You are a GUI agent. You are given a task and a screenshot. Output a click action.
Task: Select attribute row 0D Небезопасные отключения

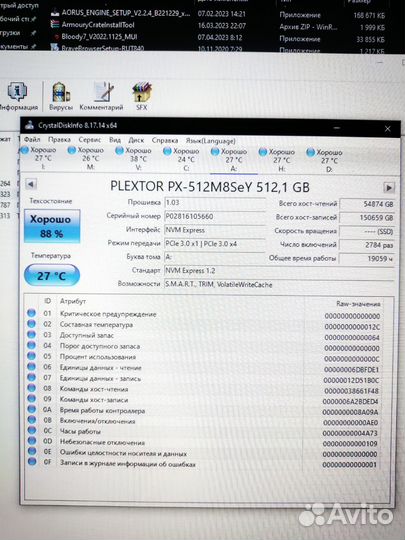click(x=204, y=443)
